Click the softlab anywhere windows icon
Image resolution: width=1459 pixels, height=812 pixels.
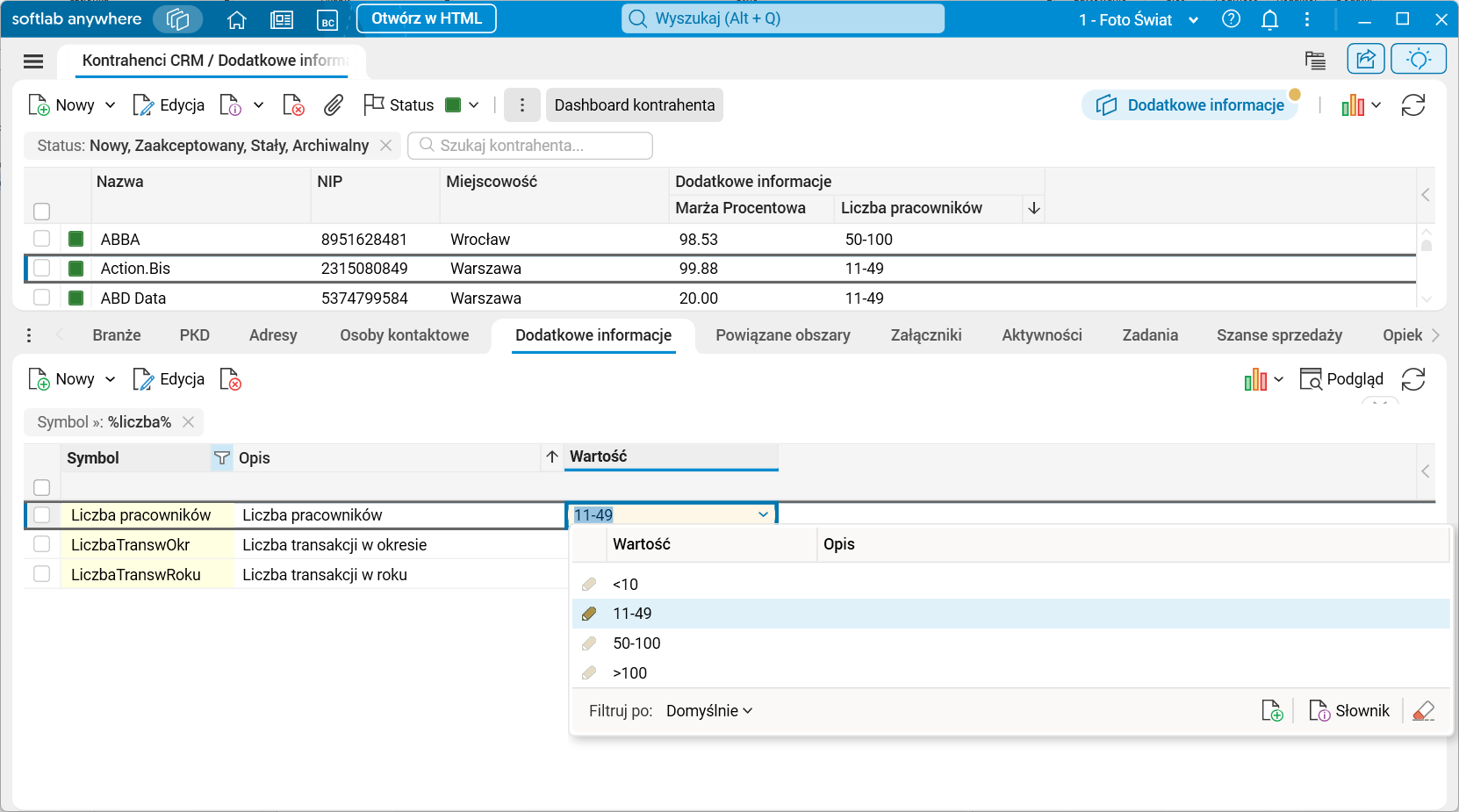click(x=177, y=19)
